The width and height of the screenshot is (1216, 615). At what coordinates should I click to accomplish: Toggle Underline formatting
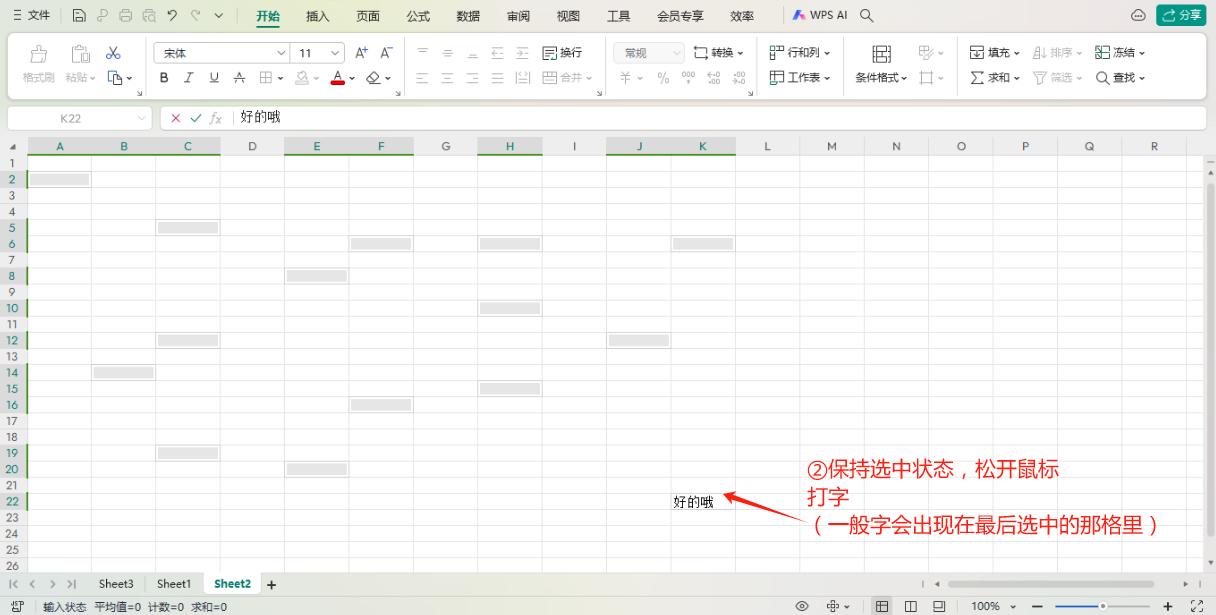pos(214,78)
